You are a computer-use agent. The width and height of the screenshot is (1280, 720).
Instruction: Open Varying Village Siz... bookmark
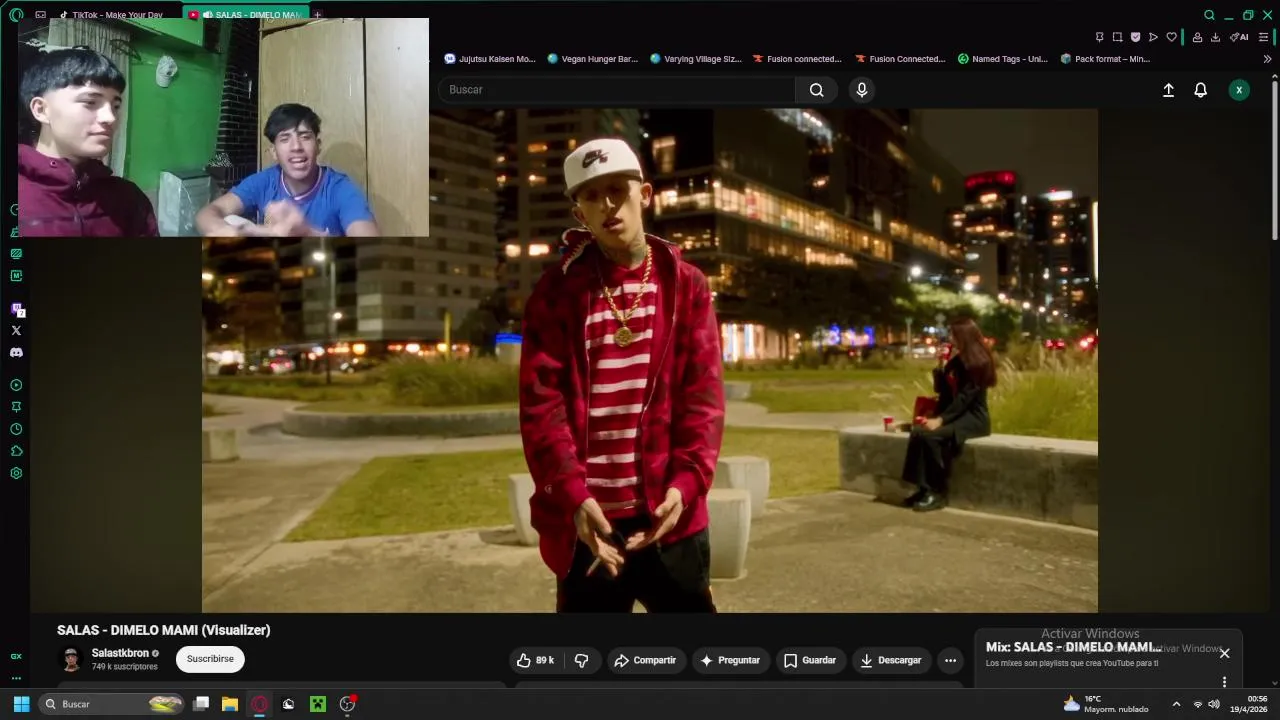(696, 59)
